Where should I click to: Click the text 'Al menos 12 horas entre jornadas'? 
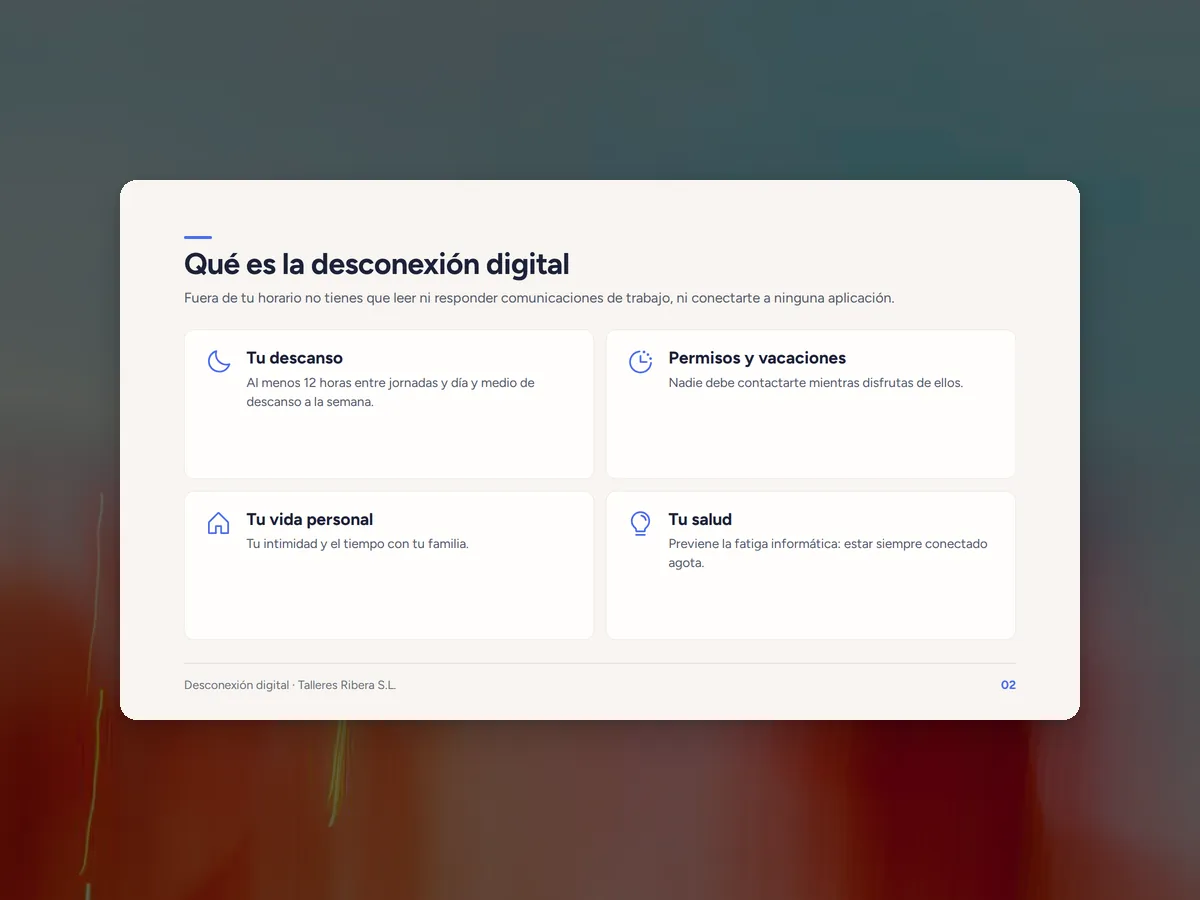(343, 383)
